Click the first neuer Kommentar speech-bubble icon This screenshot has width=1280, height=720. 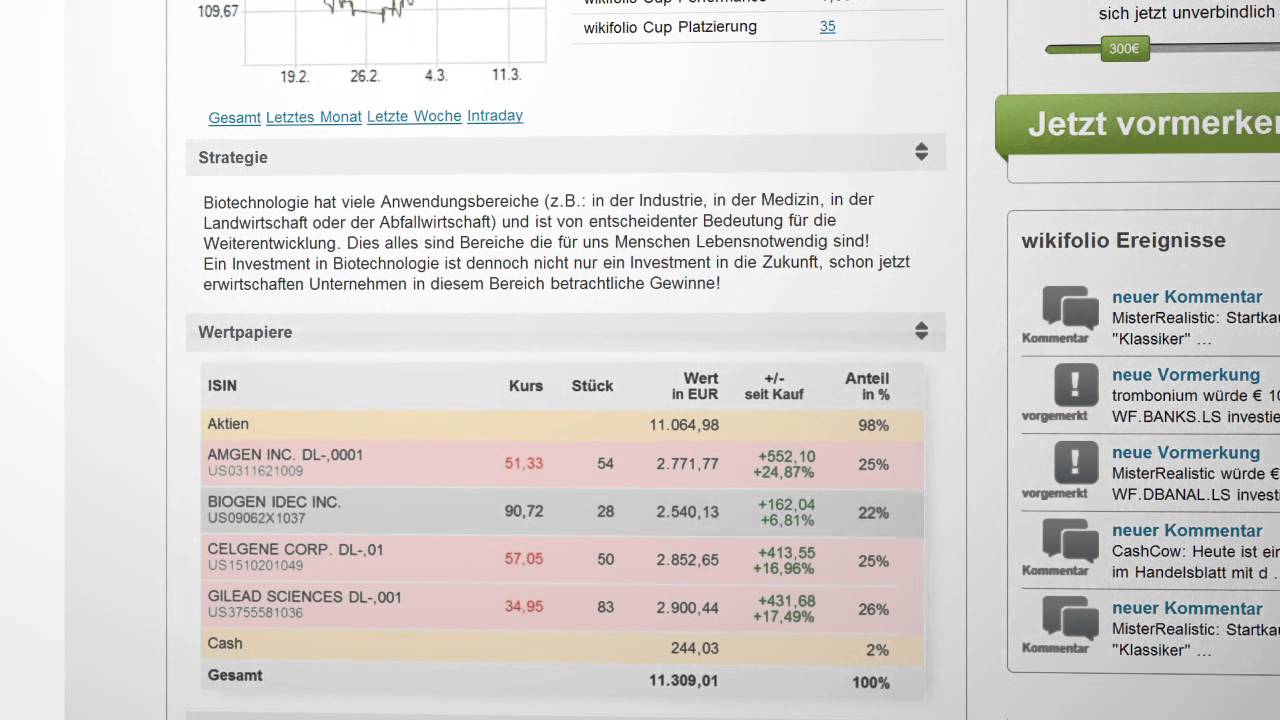tap(1070, 308)
